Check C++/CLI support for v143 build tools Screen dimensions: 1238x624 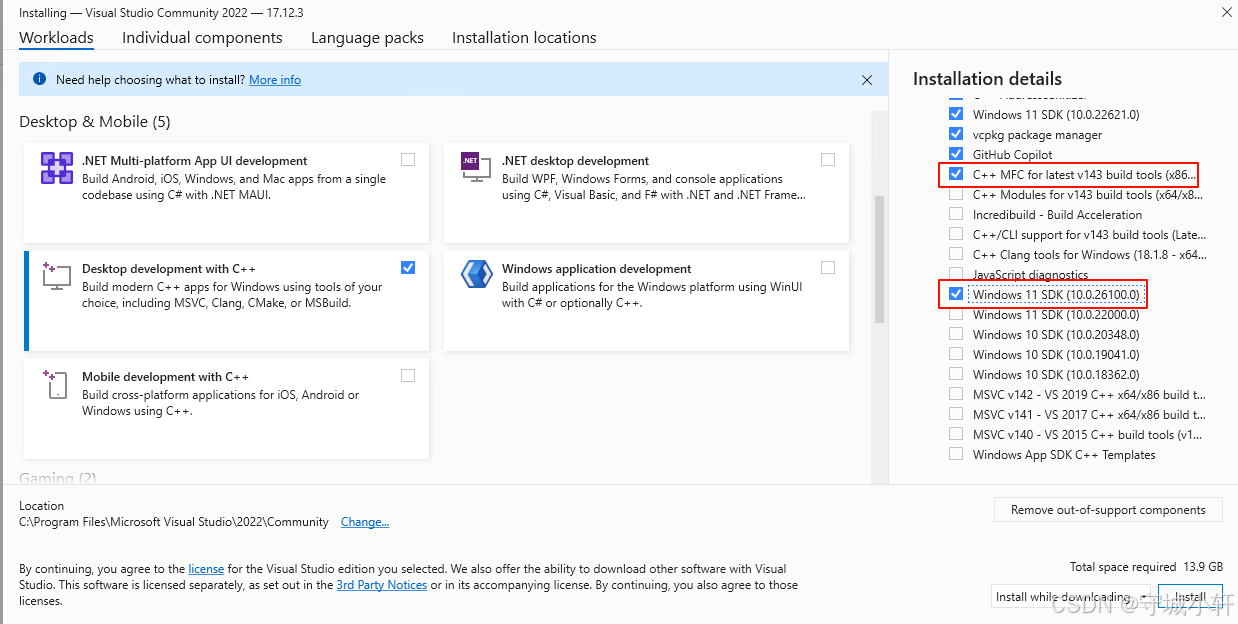(956, 234)
